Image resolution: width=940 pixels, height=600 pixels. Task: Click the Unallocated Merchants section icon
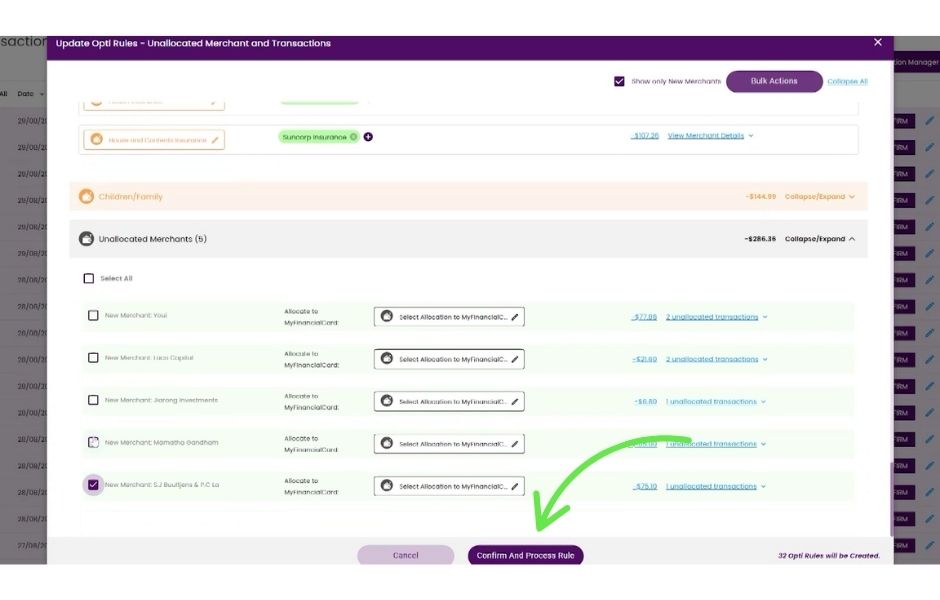point(86,239)
